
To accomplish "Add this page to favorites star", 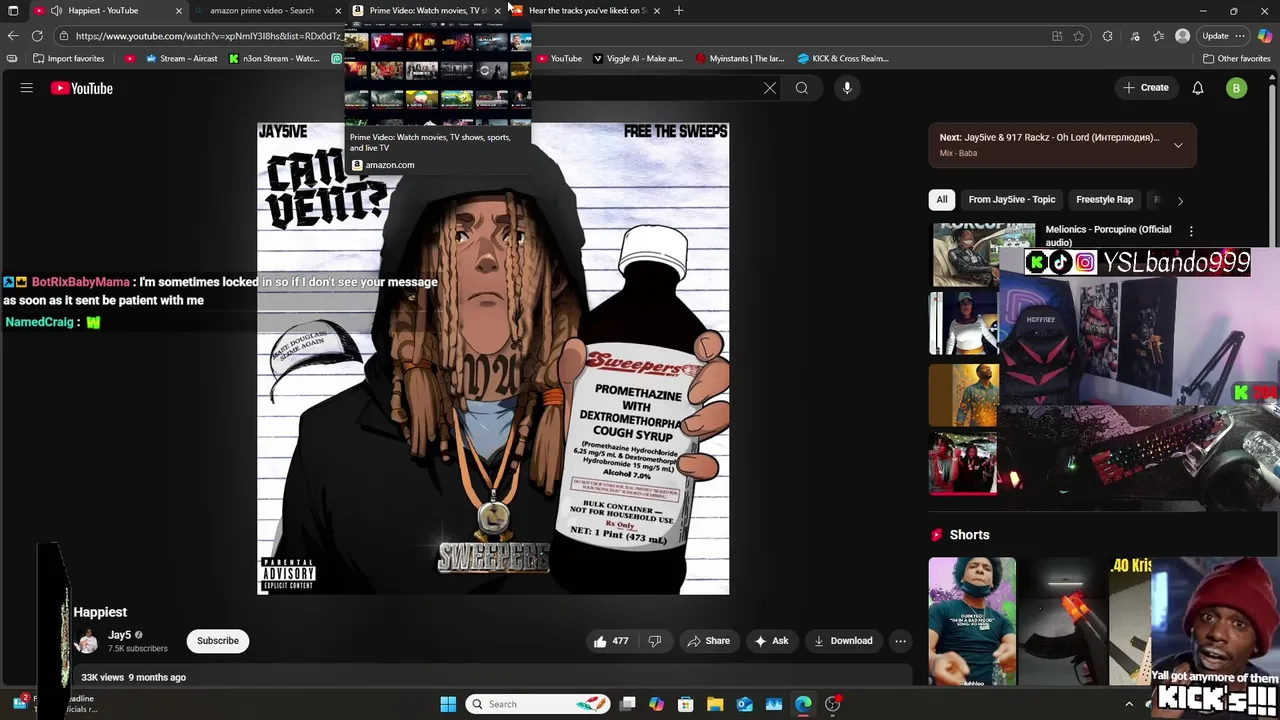I will click(1079, 36).
